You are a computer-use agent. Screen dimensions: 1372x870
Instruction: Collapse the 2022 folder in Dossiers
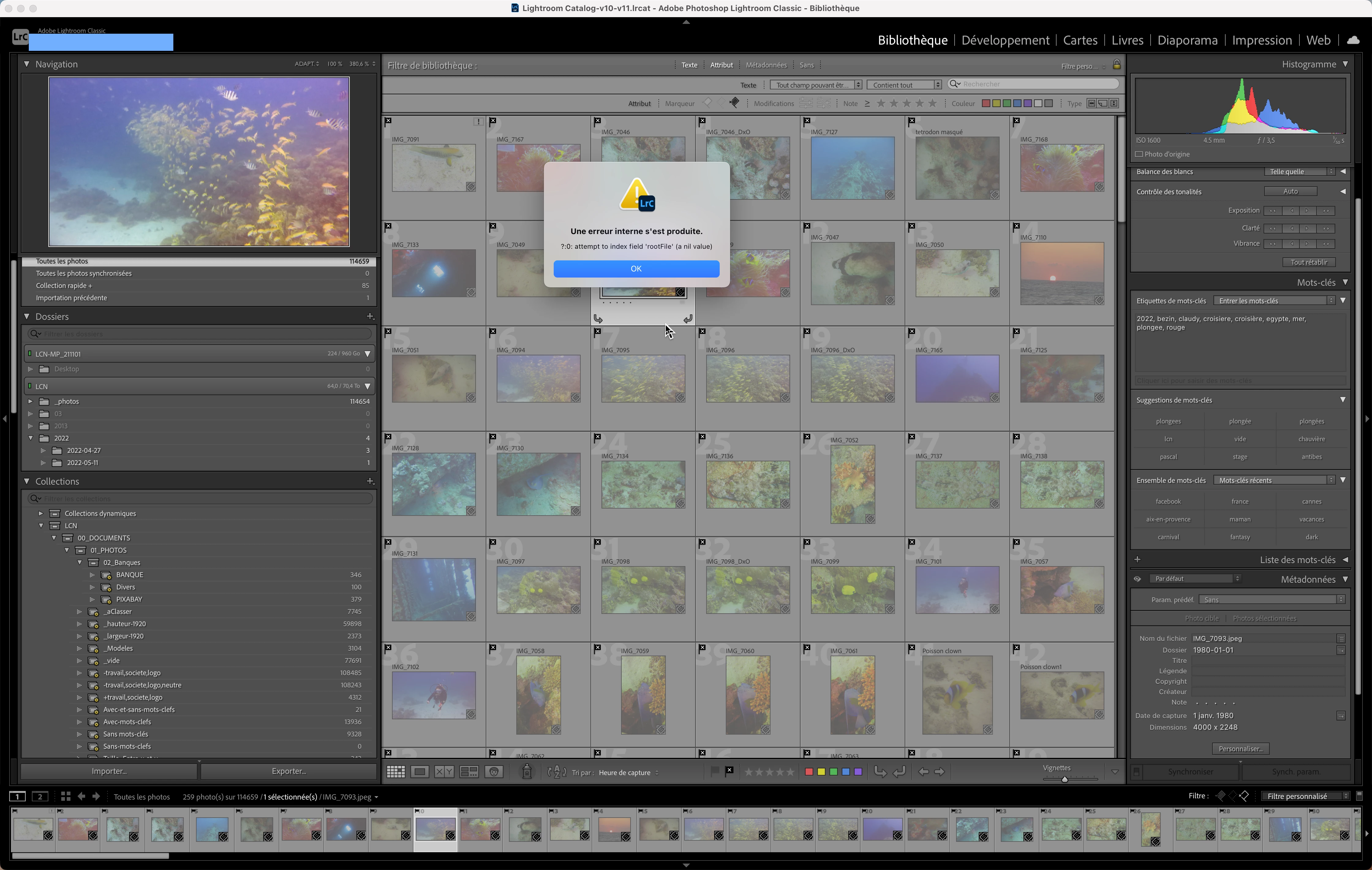(x=31, y=438)
